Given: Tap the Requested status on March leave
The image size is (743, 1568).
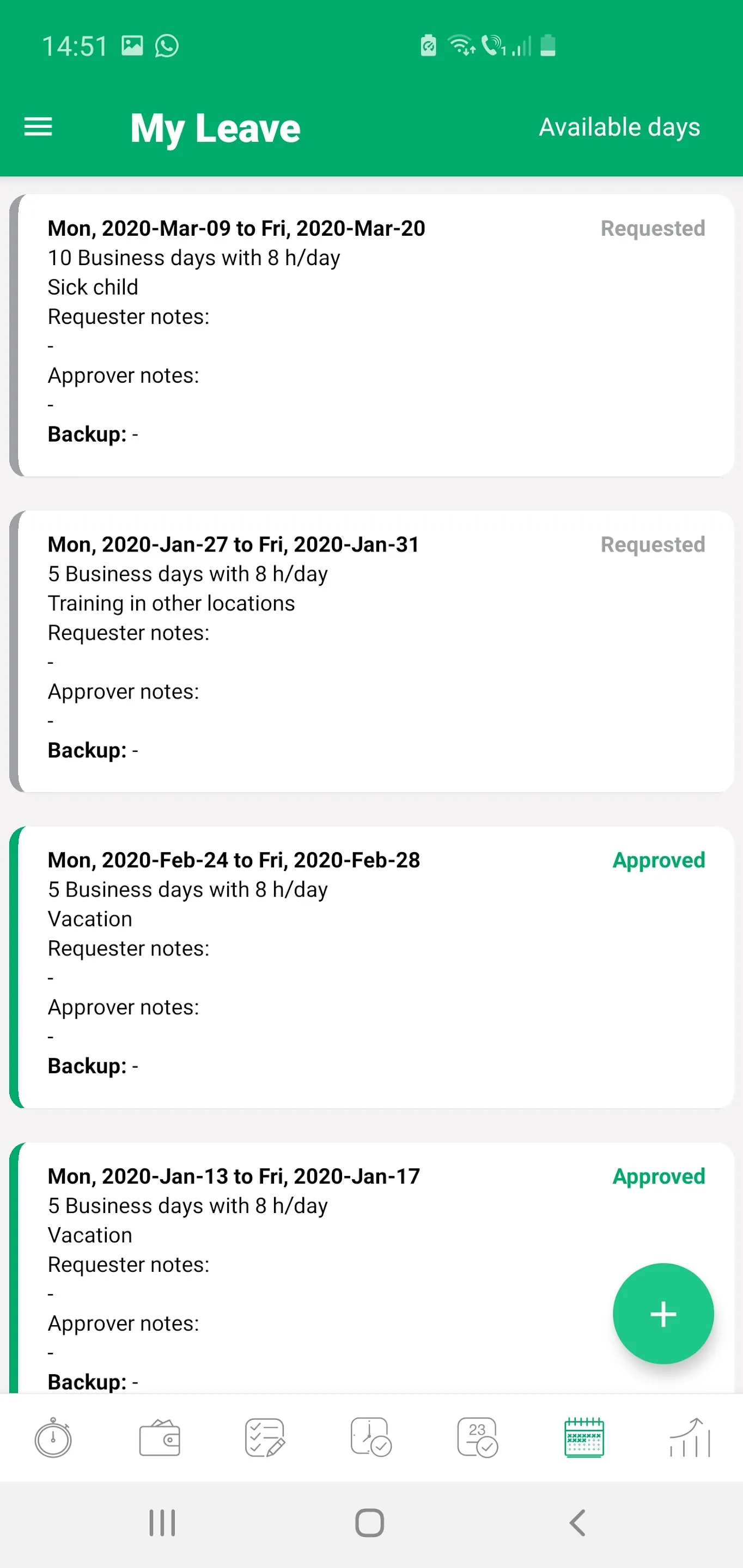Looking at the screenshot, I should [x=653, y=229].
